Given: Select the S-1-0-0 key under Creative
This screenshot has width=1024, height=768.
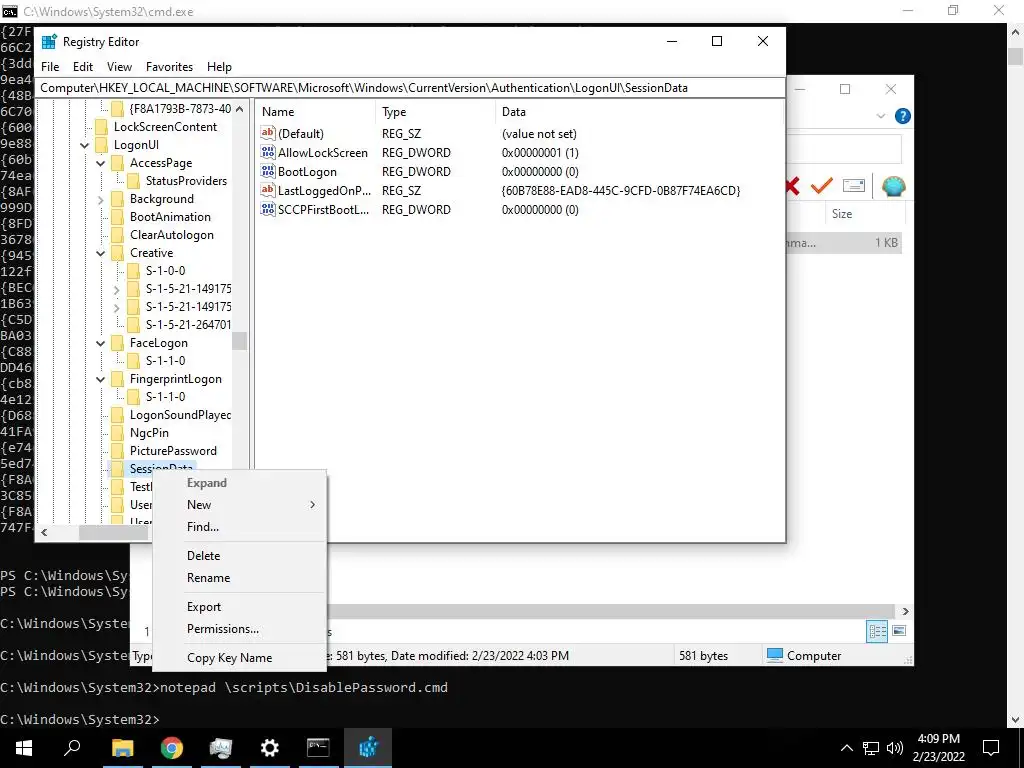Looking at the screenshot, I should (x=165, y=271).
